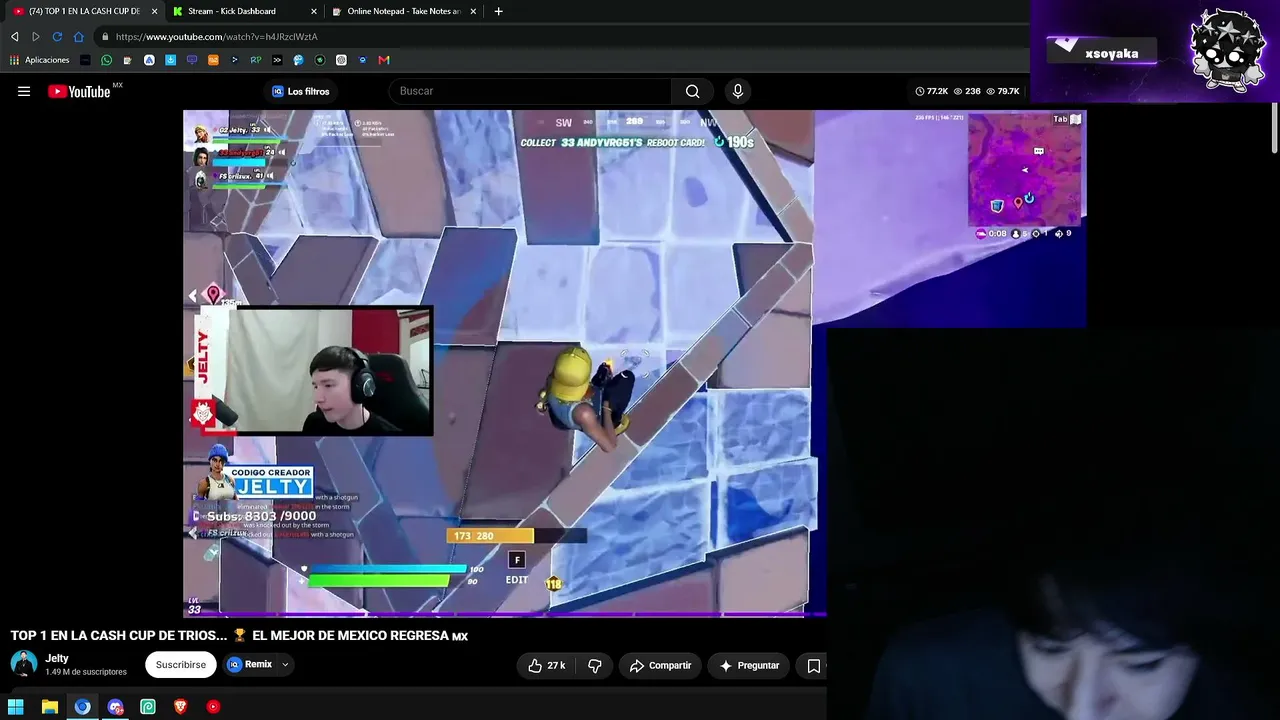Dislike the video
The image size is (1280, 720).
point(595,666)
